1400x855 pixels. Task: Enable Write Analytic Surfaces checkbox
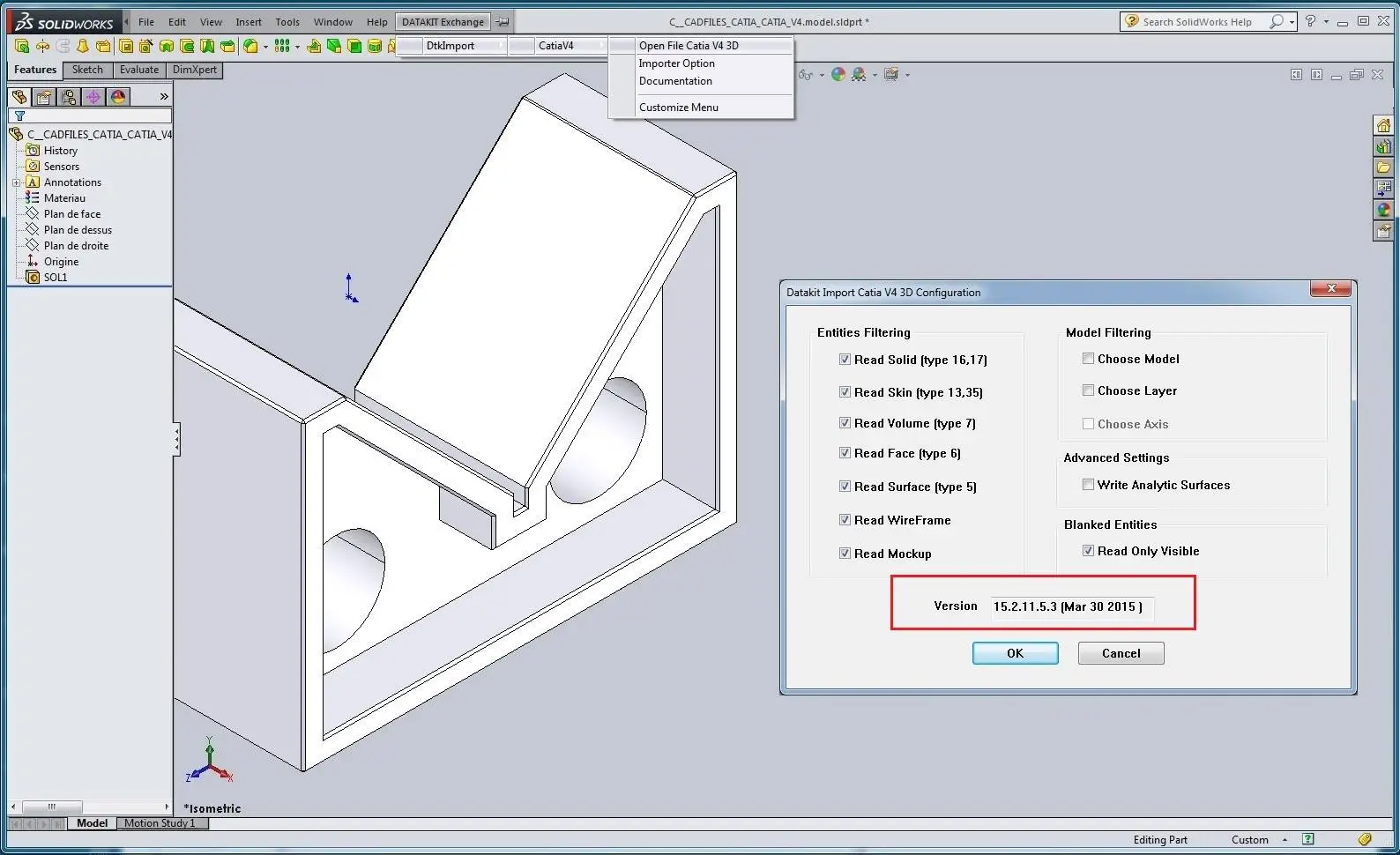tap(1088, 485)
